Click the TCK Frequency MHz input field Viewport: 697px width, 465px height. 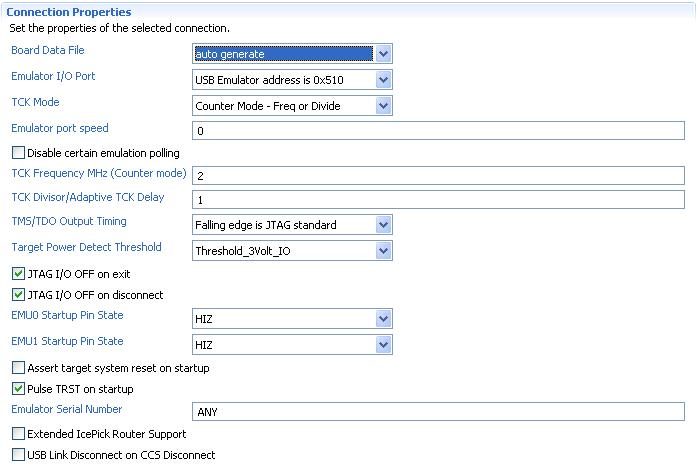coord(438,175)
